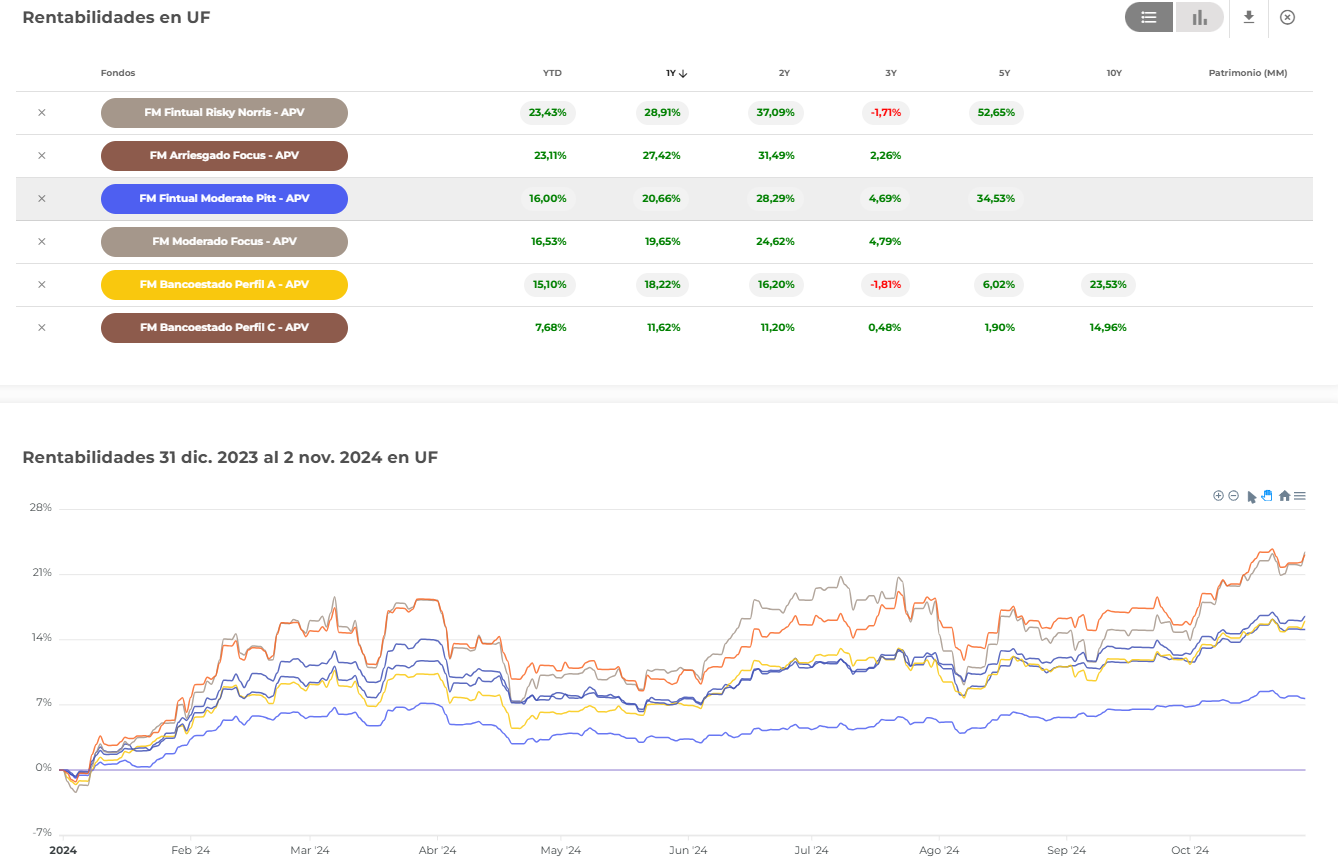Click the 14,96% 10Y value
The height and width of the screenshot is (866, 1338).
(1108, 328)
